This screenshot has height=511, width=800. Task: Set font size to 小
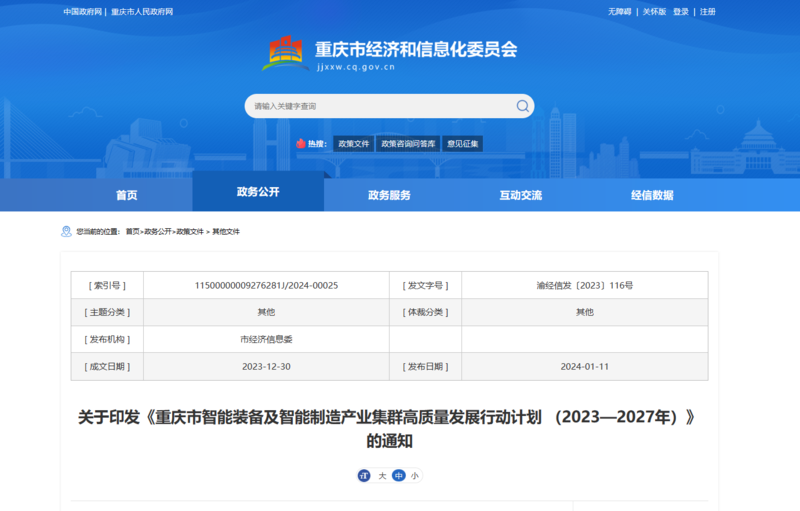(414, 475)
